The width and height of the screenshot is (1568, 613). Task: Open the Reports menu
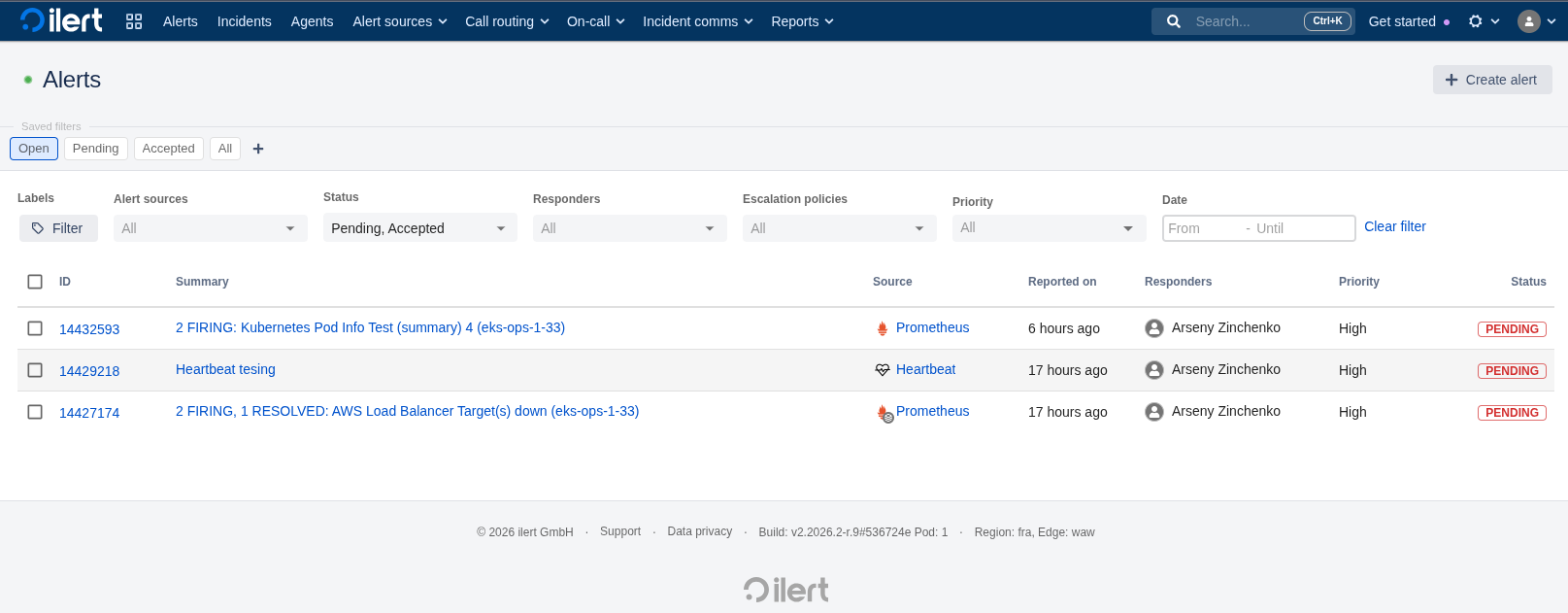[802, 21]
